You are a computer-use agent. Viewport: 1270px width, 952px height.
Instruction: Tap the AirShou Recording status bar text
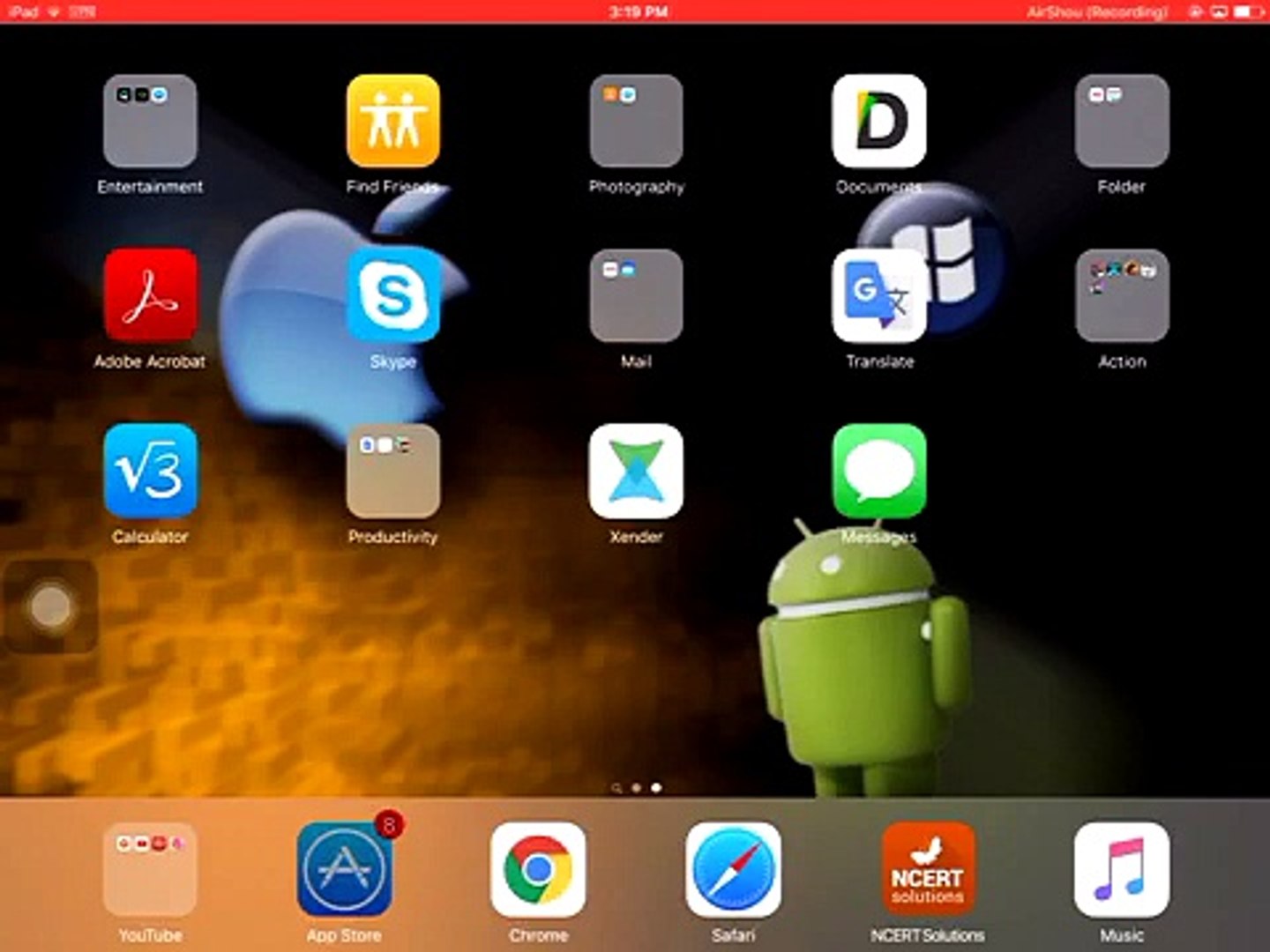tap(1097, 11)
